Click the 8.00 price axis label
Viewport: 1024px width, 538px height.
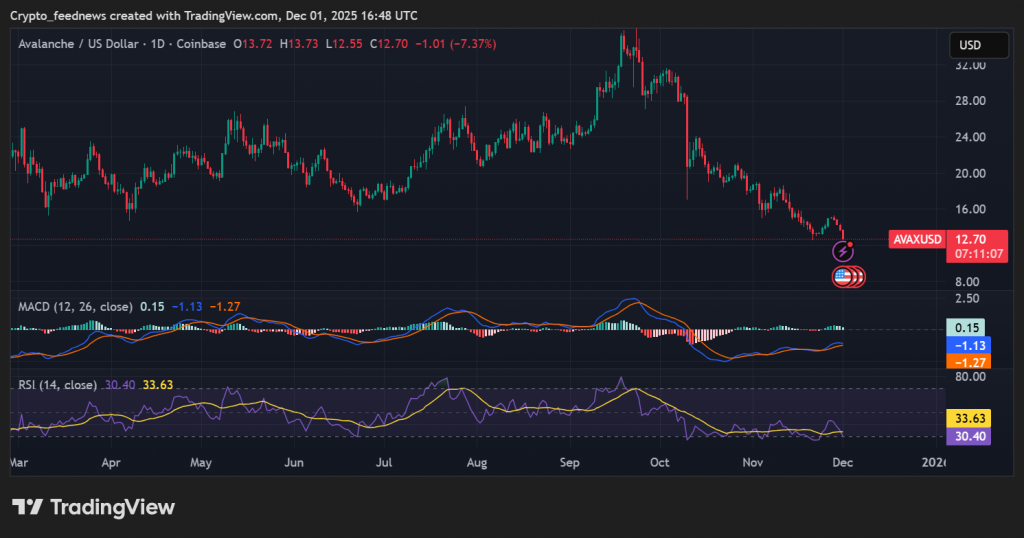pos(967,282)
